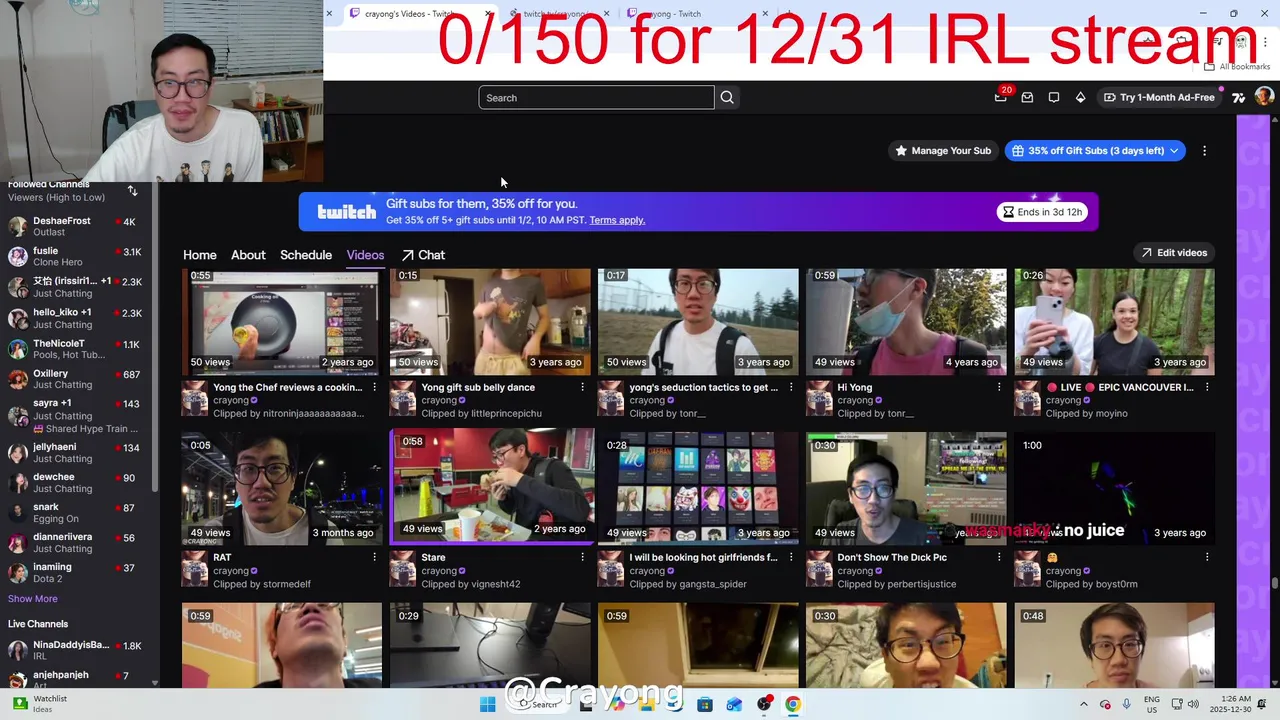Open Microsoft Store from taskbar
Viewport: 1280px width, 720px height.
click(705, 704)
